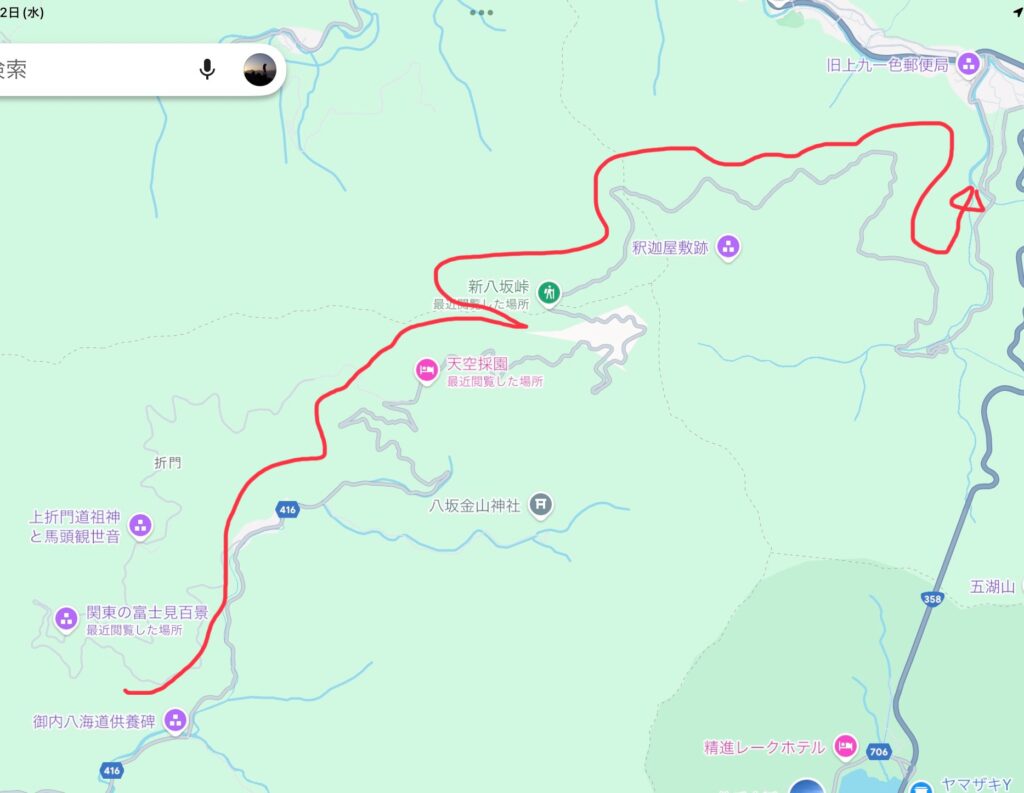Open the 釈迦屋敷跡 landmark pin
Image resolution: width=1024 pixels, height=793 pixels.
click(x=728, y=248)
